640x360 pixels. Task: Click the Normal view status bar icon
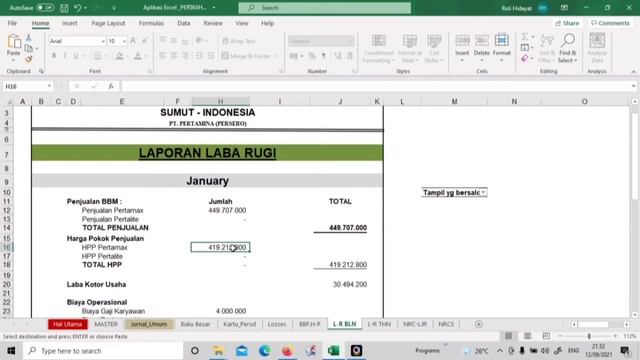(509, 336)
